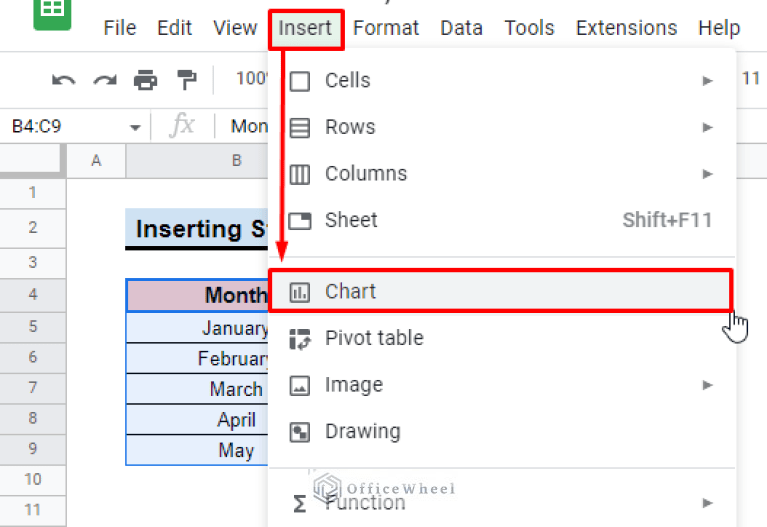Image resolution: width=767 pixels, height=527 pixels.
Task: Choose Pivot table in Insert menu
Action: [373, 338]
